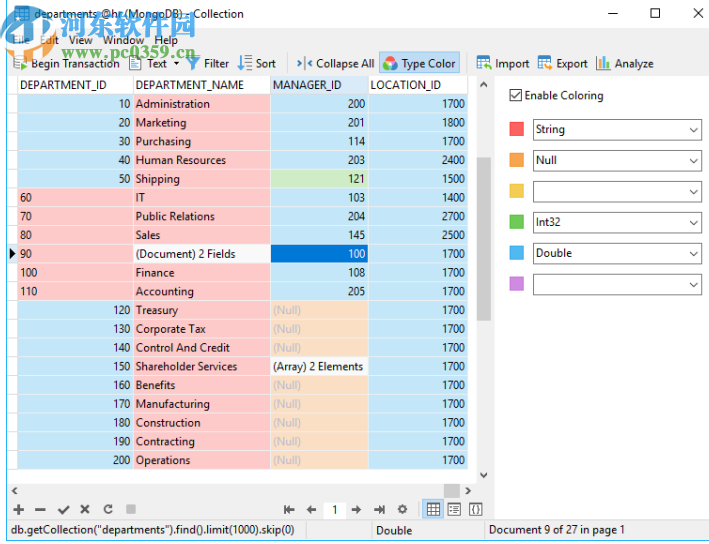Open the View menu
This screenshot has width=709, height=544.
click(x=80, y=40)
